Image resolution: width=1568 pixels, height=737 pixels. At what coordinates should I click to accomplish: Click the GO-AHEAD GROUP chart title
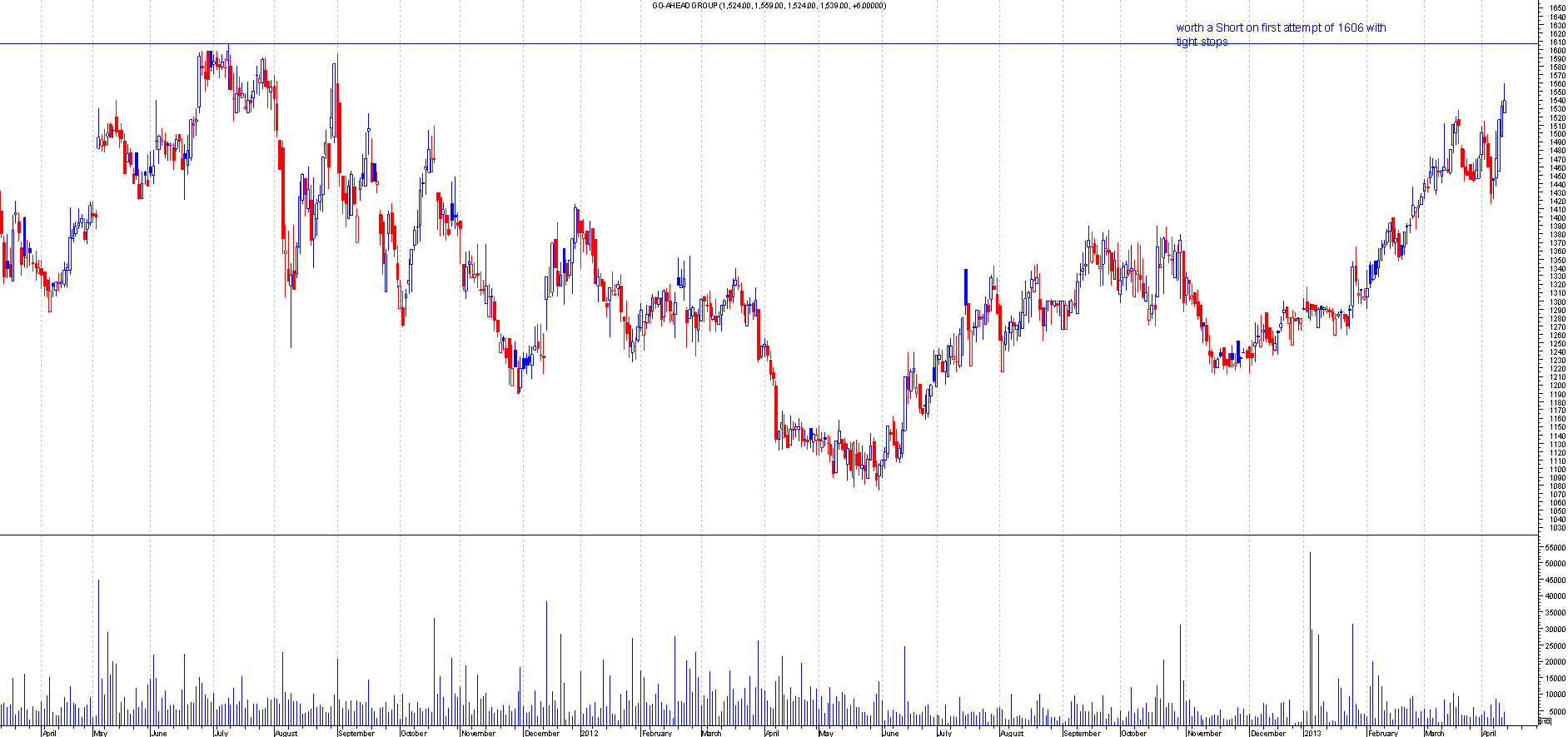(769, 6)
